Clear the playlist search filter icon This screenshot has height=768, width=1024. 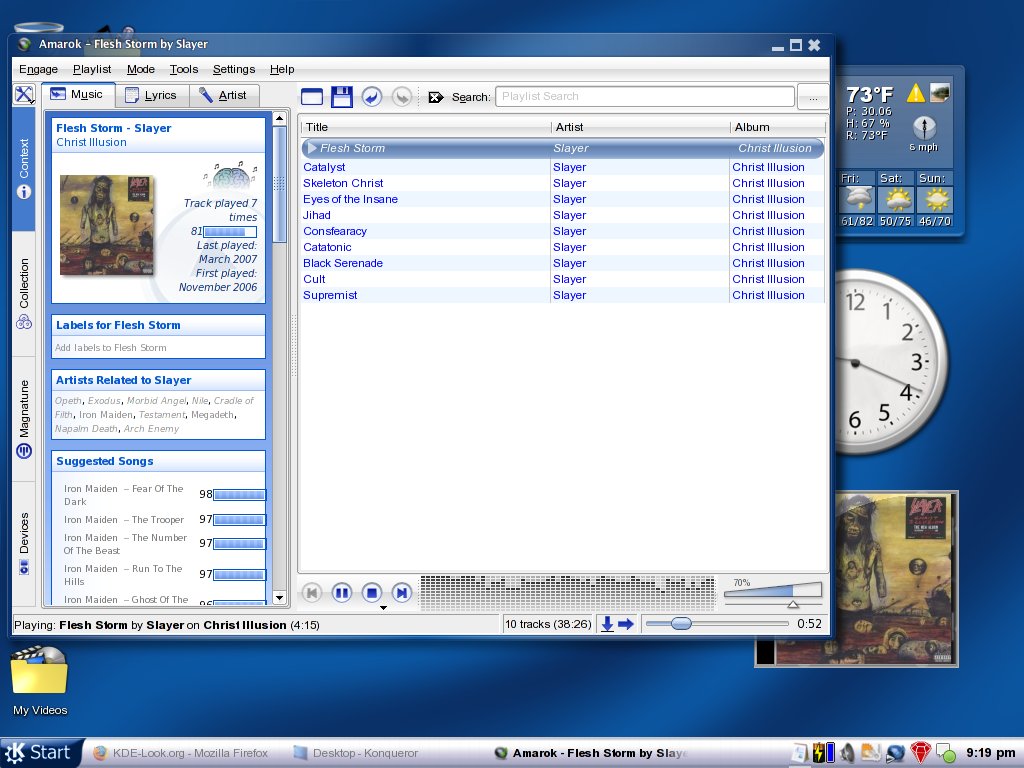[436, 97]
